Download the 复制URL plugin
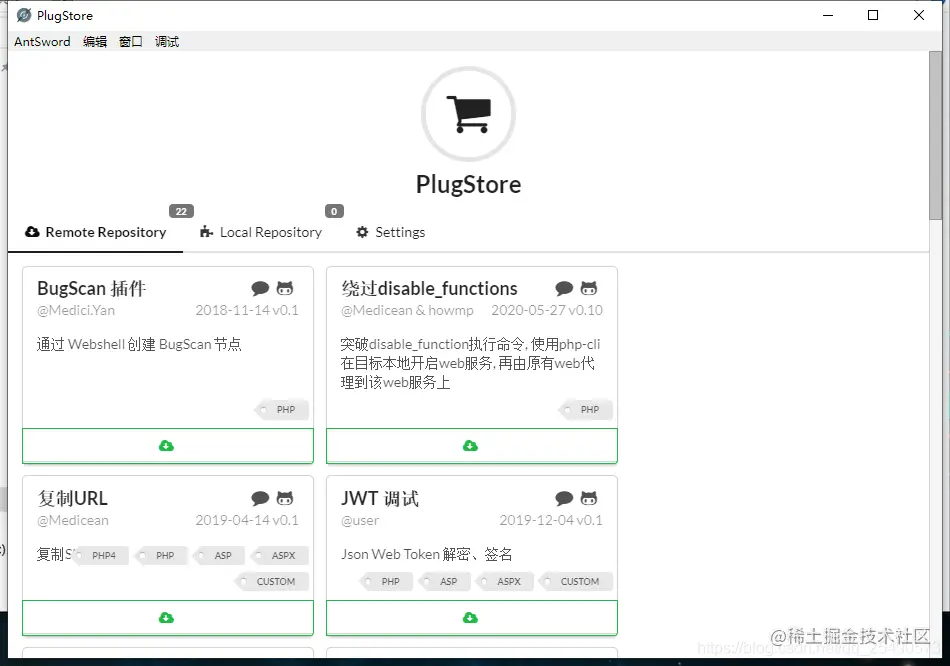Screen dimensions: 950x666 point(167,618)
